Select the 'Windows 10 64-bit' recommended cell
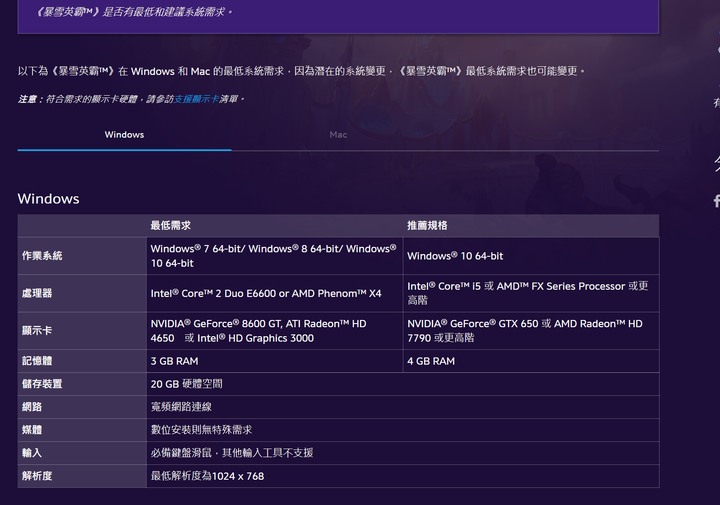This screenshot has height=505, width=720. 531,256
